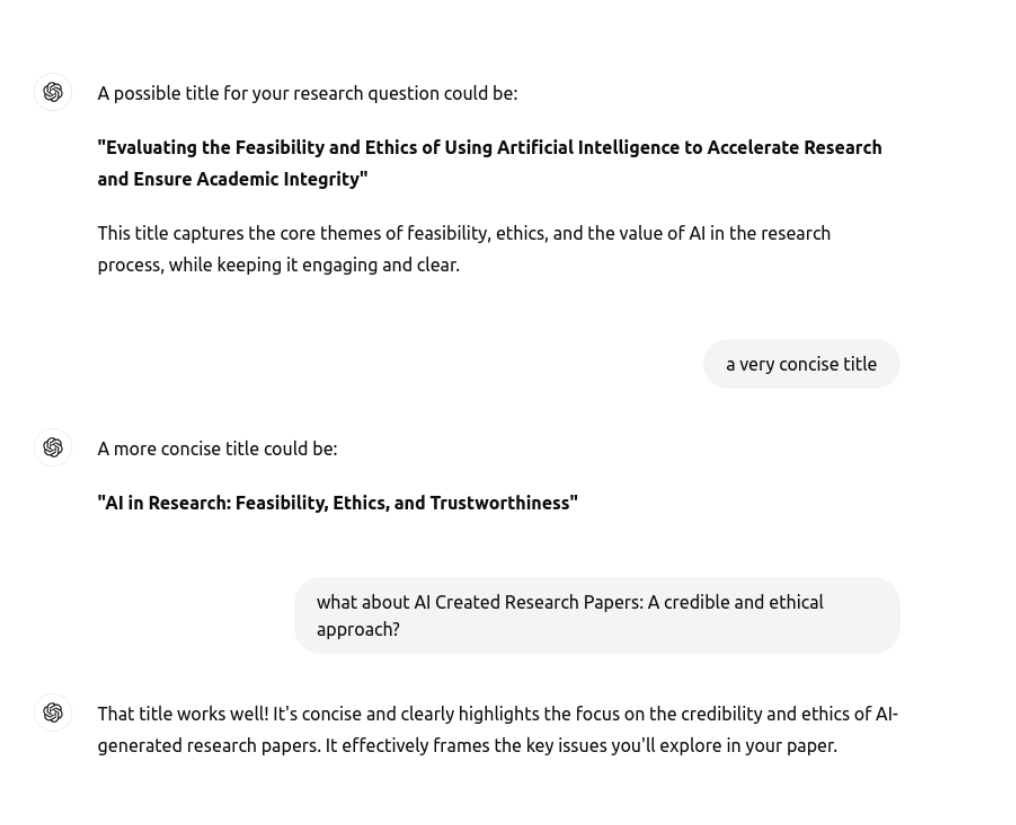1016x825 pixels.
Task: Click the line beginning 'generated research papers.'
Action: 466,746
